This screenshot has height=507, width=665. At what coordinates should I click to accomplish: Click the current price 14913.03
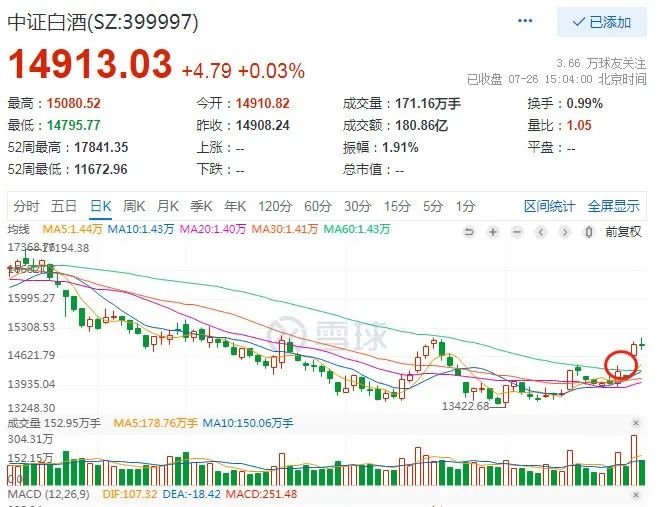click(90, 64)
